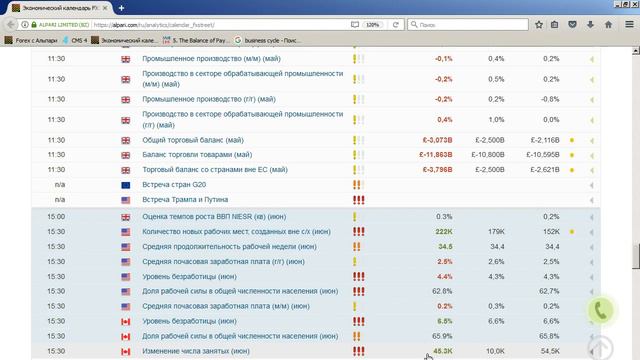This screenshot has width=640, height=360.
Task: Expand Количество новых рабочих мест row arrow
Action: [x=591, y=232]
